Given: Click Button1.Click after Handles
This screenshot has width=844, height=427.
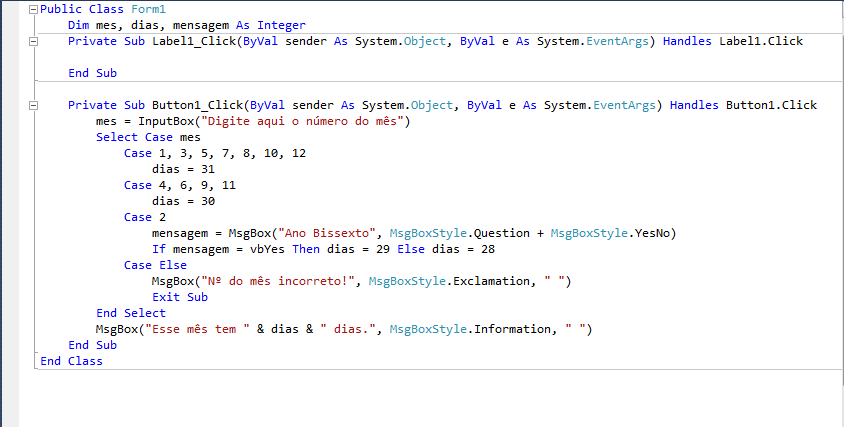Looking at the screenshot, I should point(771,105).
